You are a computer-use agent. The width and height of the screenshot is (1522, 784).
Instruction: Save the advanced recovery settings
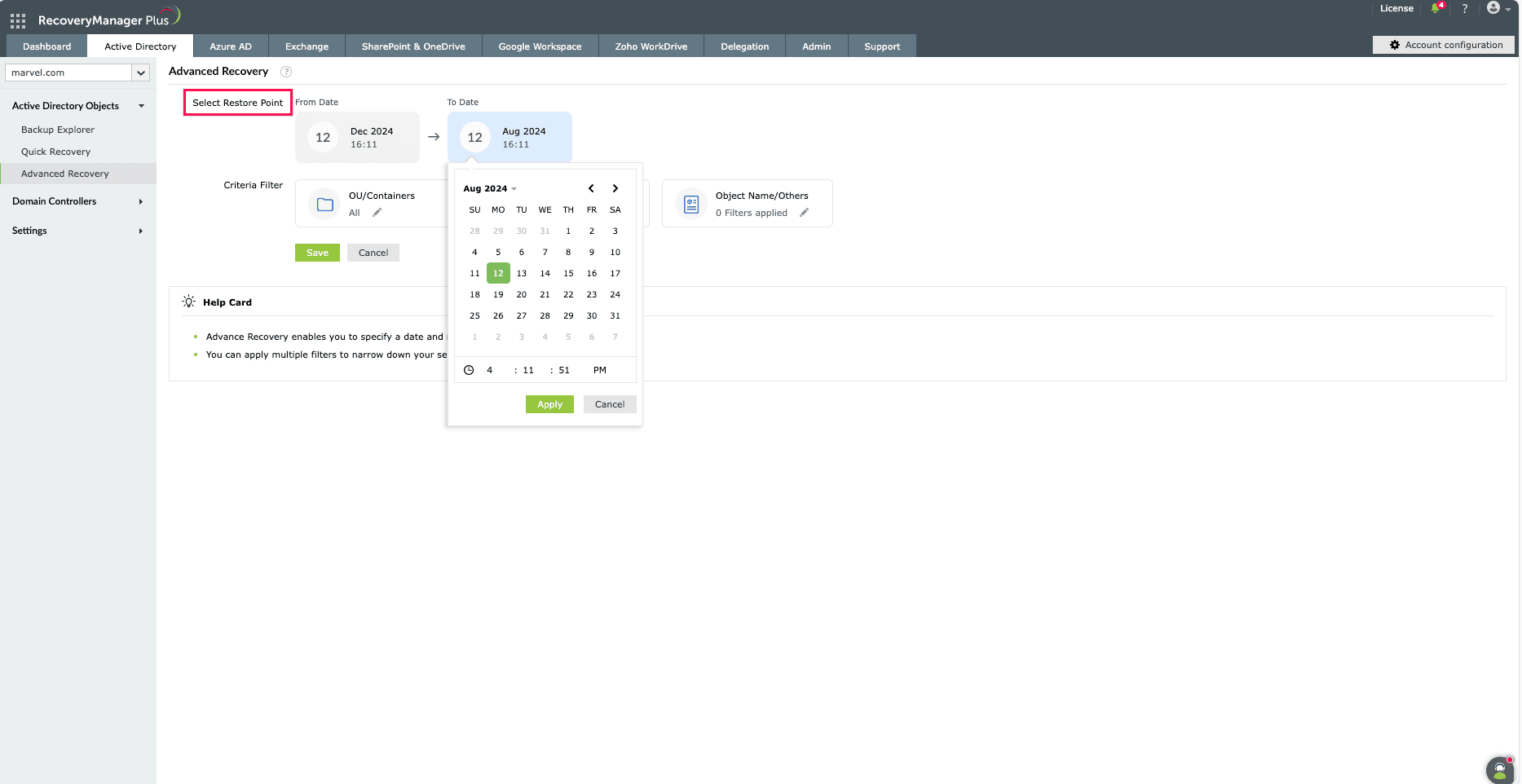pyautogui.click(x=317, y=253)
